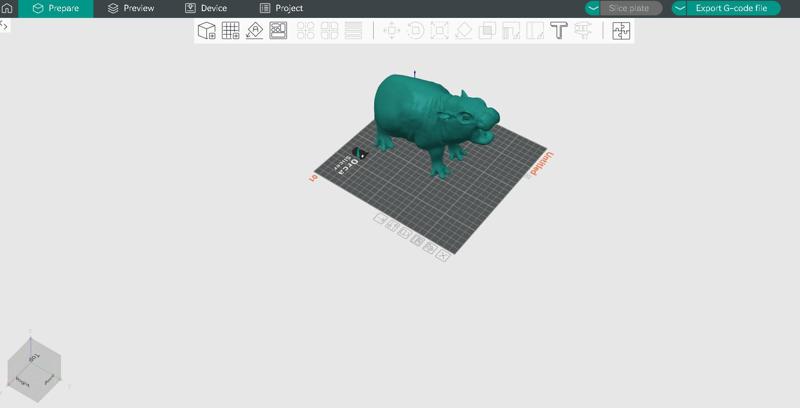Click the Auto orient icon
The height and width of the screenshot is (408, 800).
tap(254, 31)
